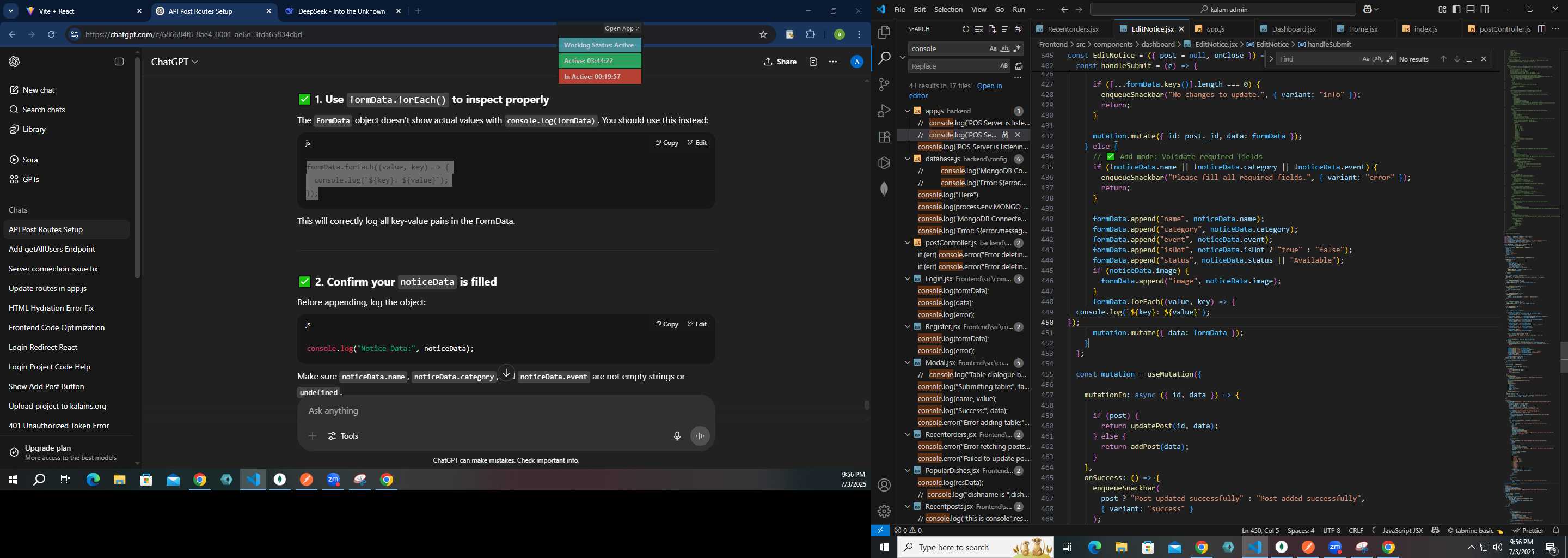Close the Find widget
Viewport: 1568px width, 558px height.
tap(1484, 59)
